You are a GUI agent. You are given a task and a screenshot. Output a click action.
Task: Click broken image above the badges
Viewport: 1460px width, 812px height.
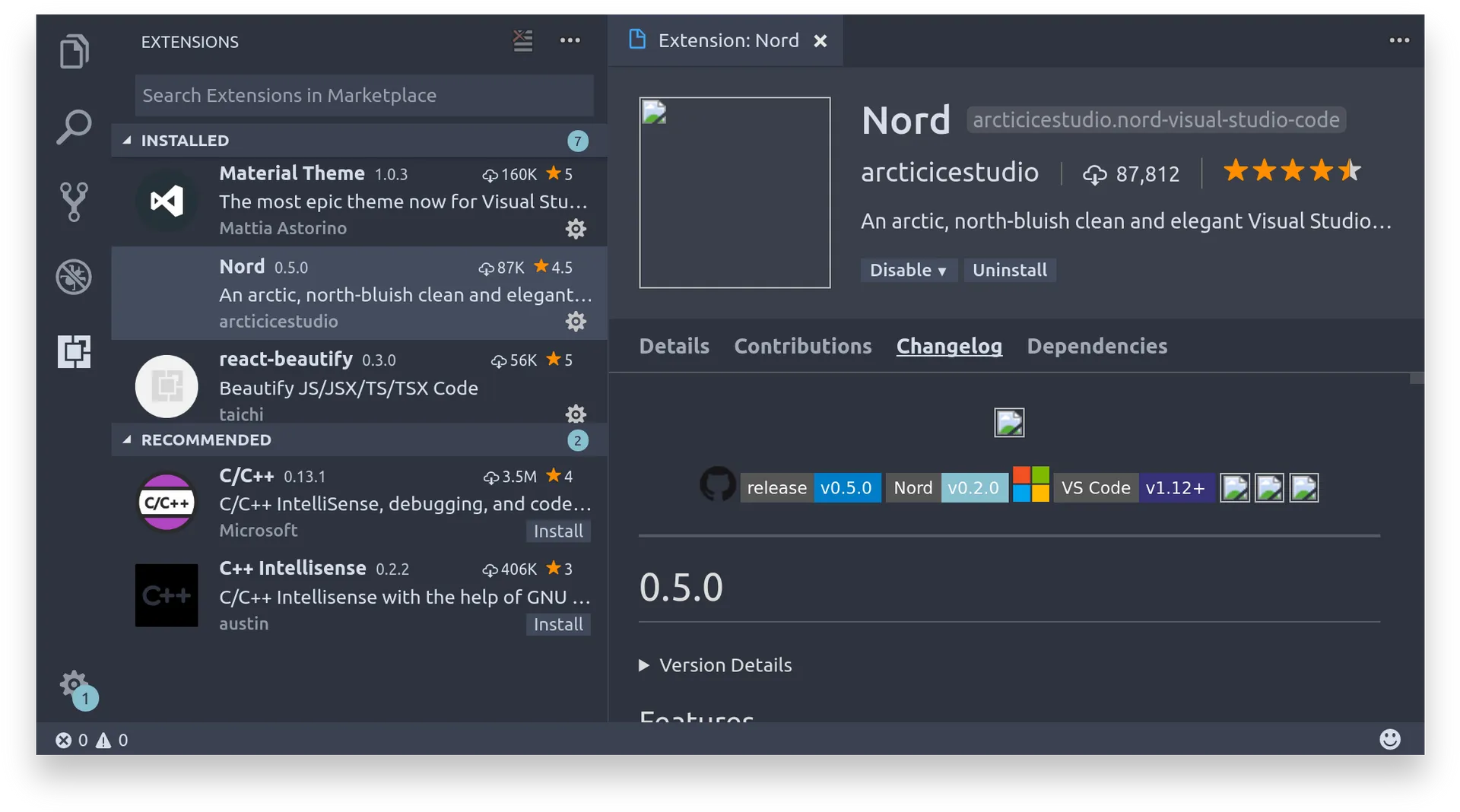(1009, 423)
